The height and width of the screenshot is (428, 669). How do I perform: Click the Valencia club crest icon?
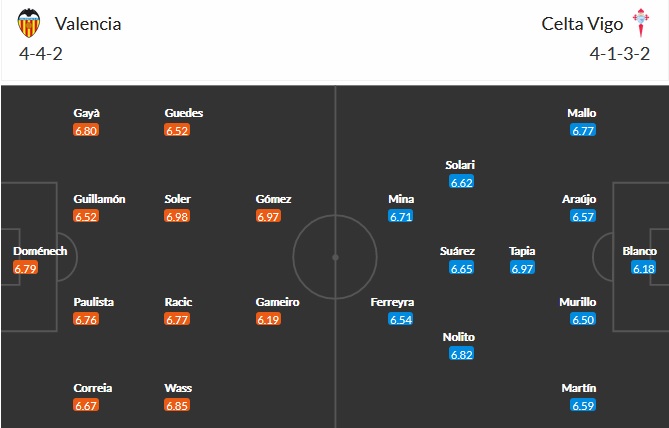click(x=31, y=22)
